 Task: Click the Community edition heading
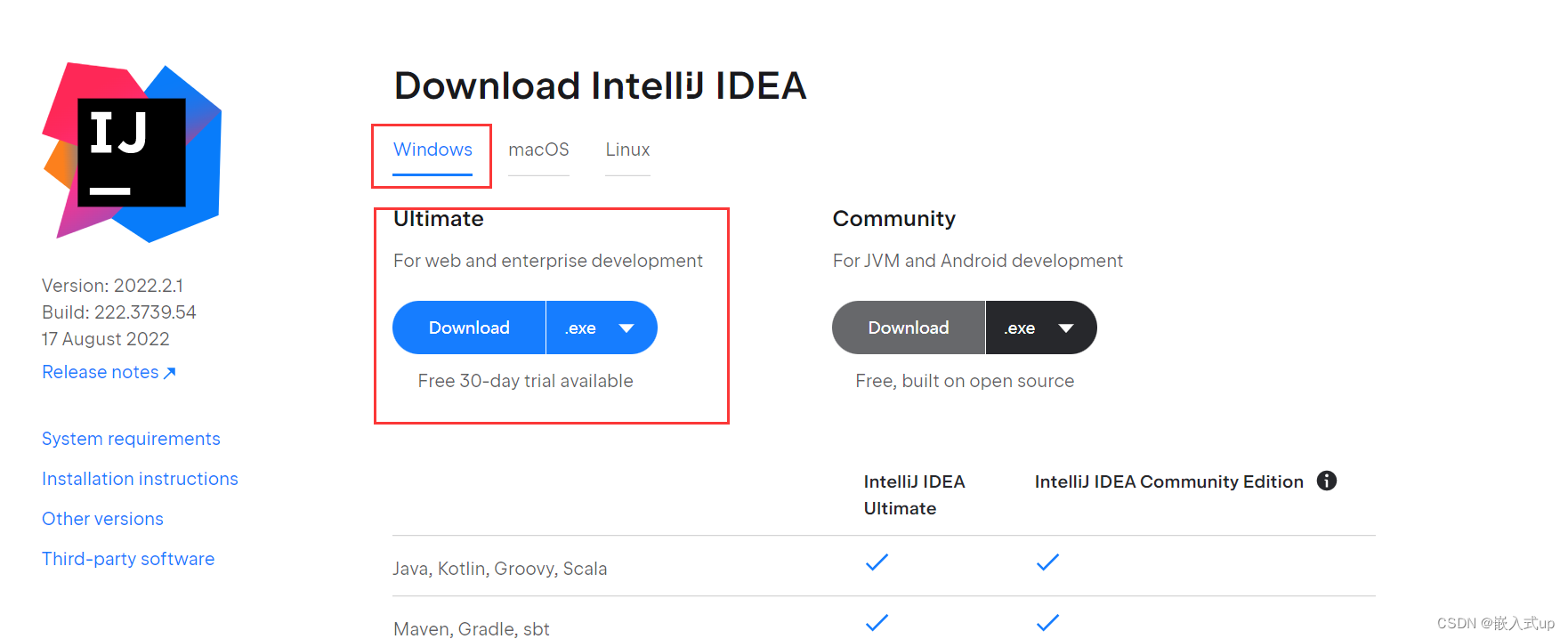click(x=894, y=219)
